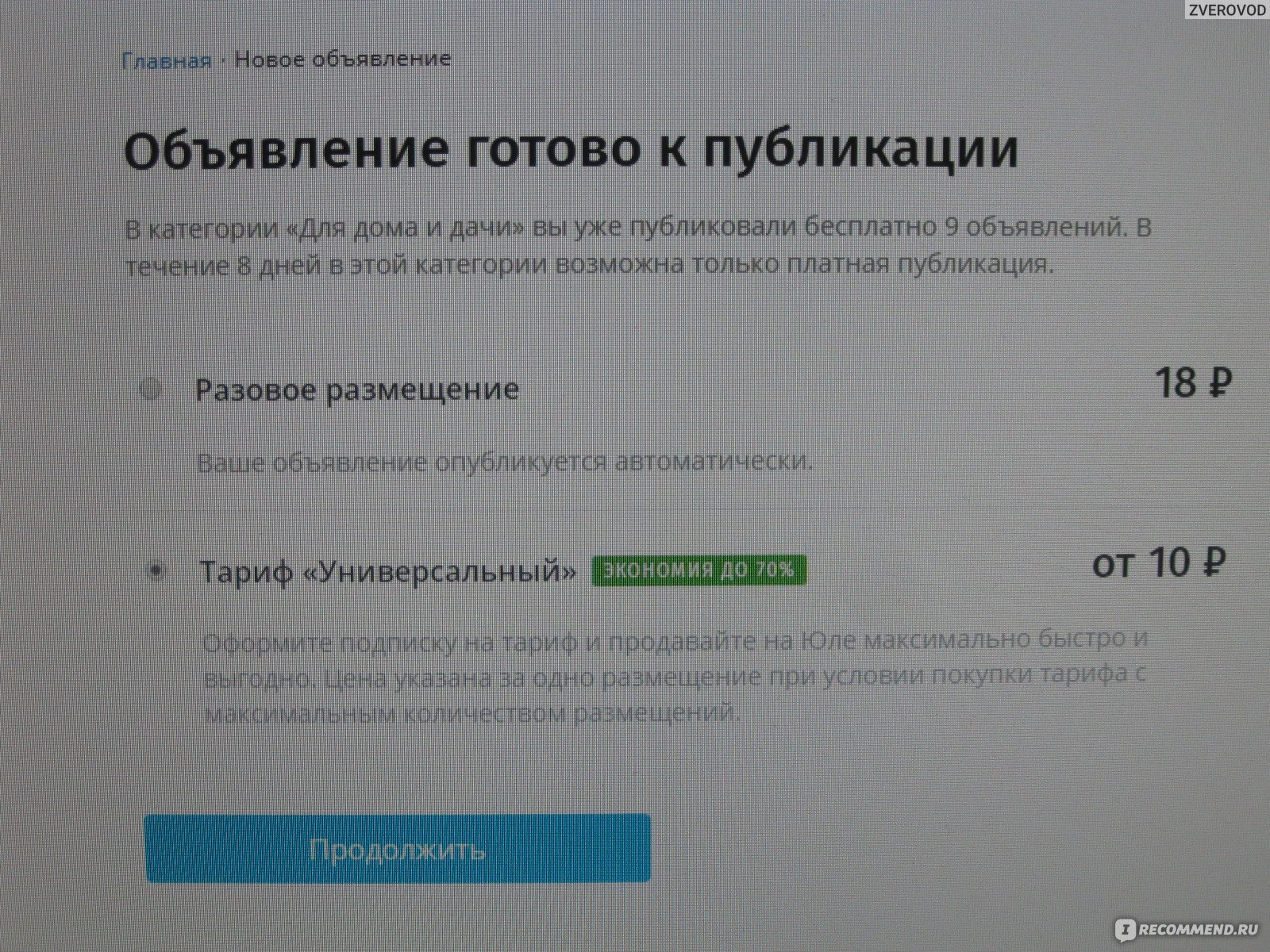Click the Разовое размещение label
The width and height of the screenshot is (1270, 952).
(x=357, y=390)
